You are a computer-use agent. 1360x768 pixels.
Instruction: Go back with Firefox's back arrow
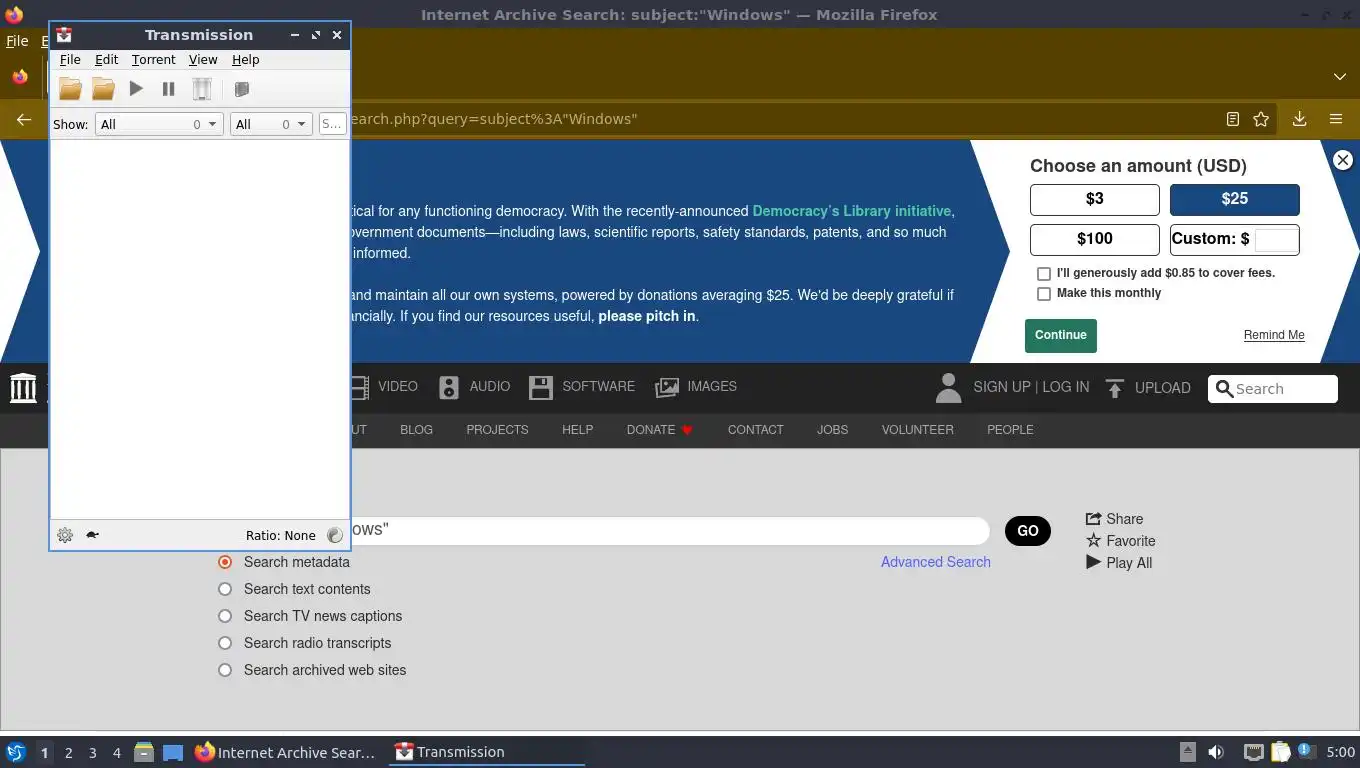pyautogui.click(x=24, y=119)
